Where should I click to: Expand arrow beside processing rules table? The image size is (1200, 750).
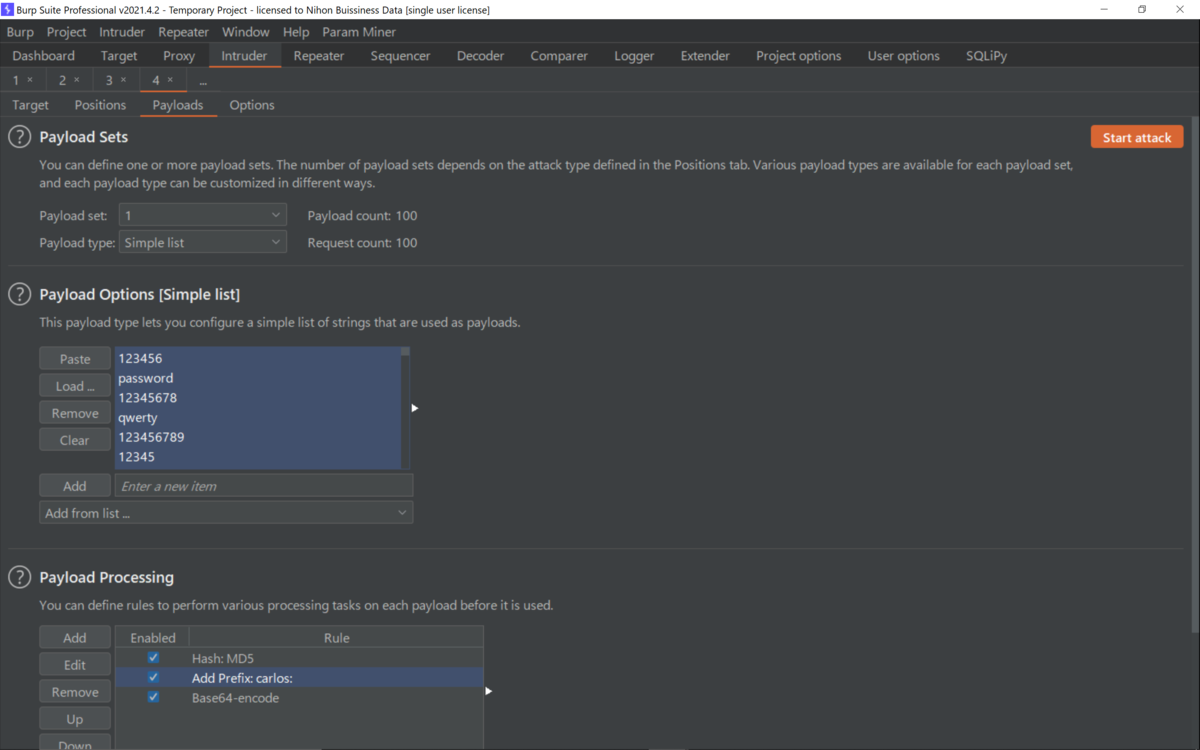click(489, 691)
